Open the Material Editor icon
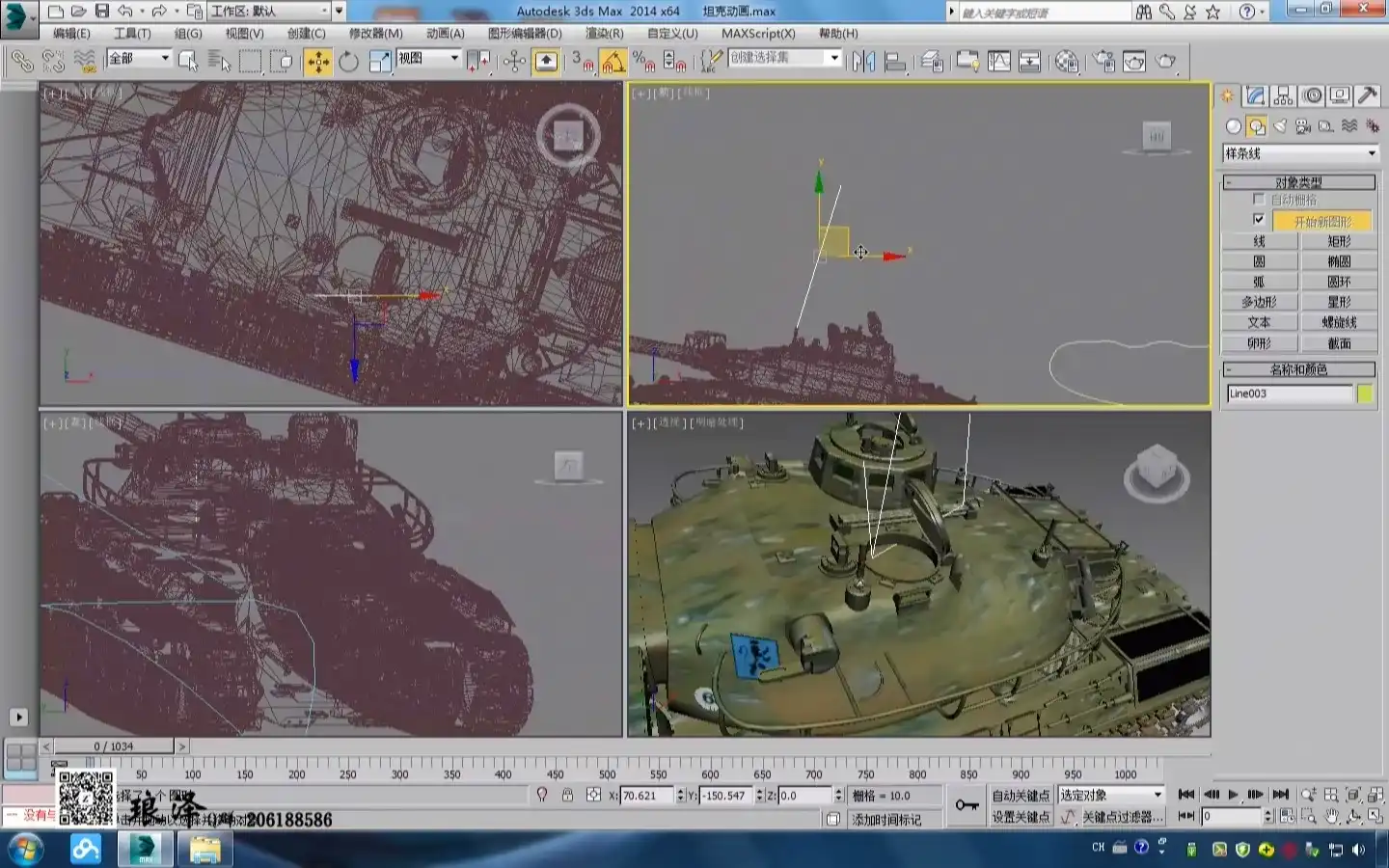 [1066, 61]
